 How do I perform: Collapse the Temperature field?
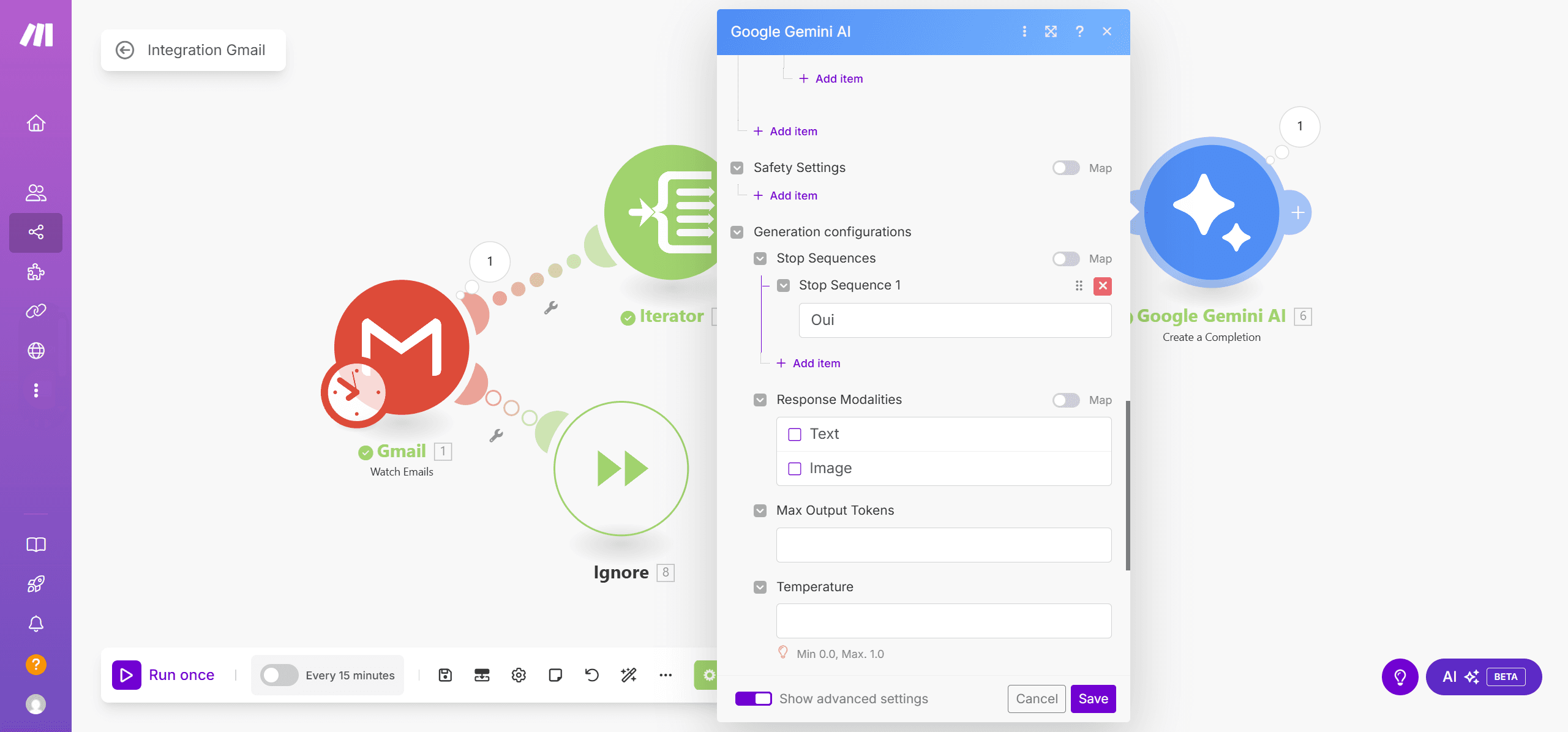(760, 588)
